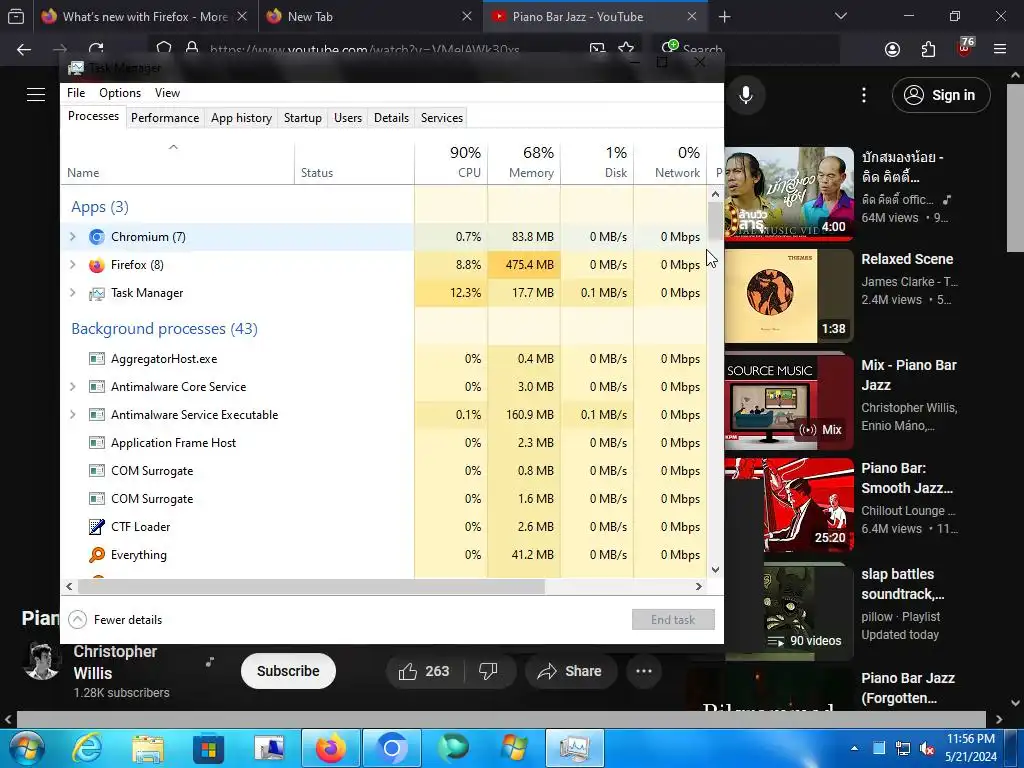Click the End task button
The height and width of the screenshot is (768, 1024).
(x=673, y=620)
